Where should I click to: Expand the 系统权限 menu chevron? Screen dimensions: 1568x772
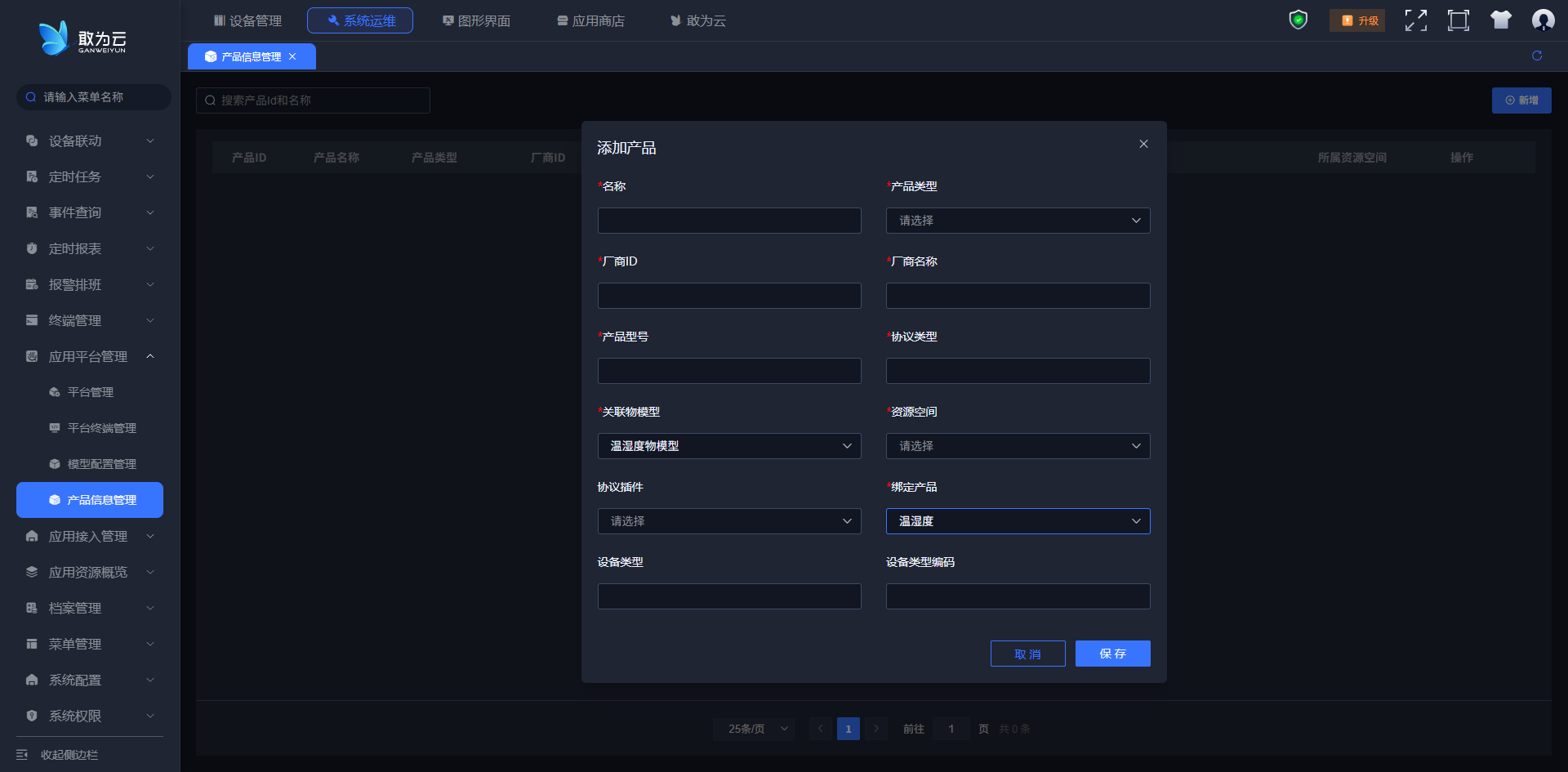150,716
